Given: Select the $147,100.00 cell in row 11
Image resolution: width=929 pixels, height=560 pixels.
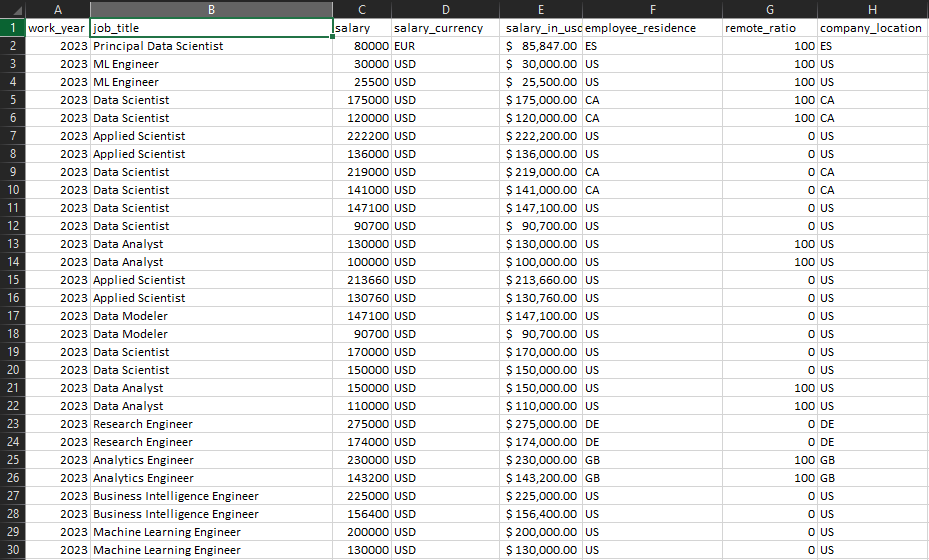Looking at the screenshot, I should [541, 208].
